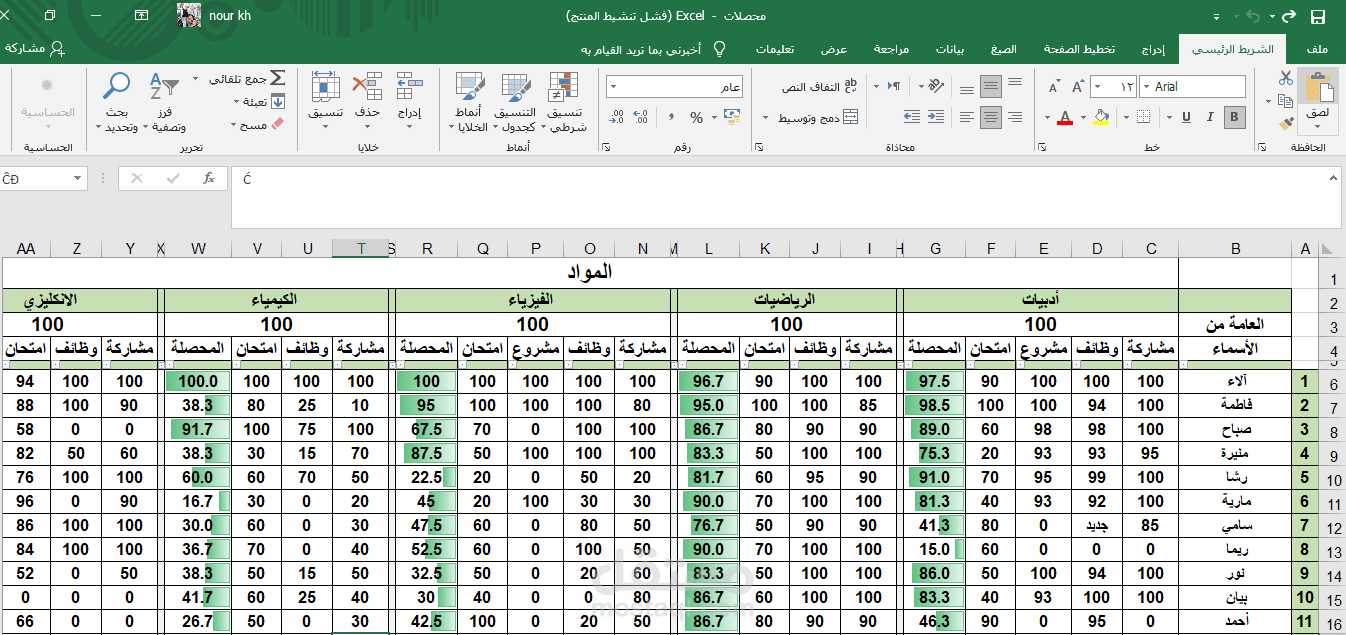Click the Tell me search box

[651, 49]
